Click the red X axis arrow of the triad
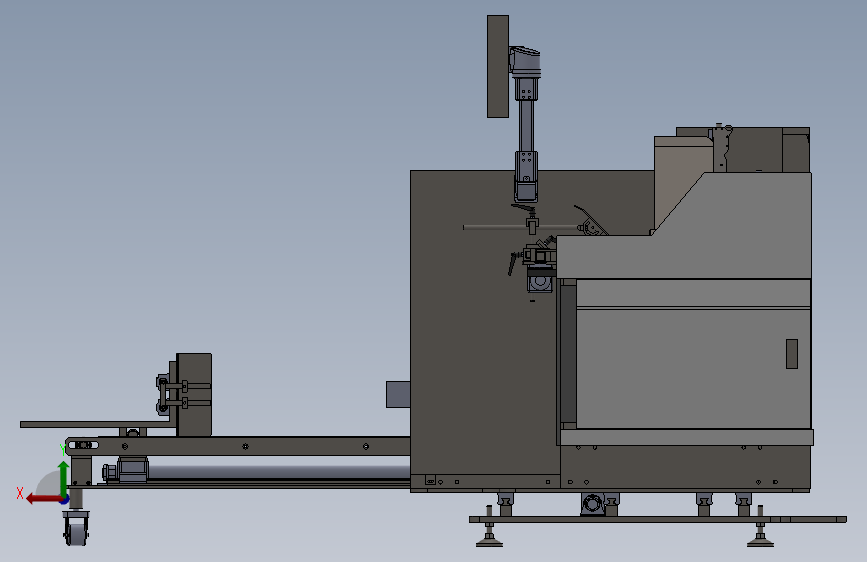 click(44, 499)
